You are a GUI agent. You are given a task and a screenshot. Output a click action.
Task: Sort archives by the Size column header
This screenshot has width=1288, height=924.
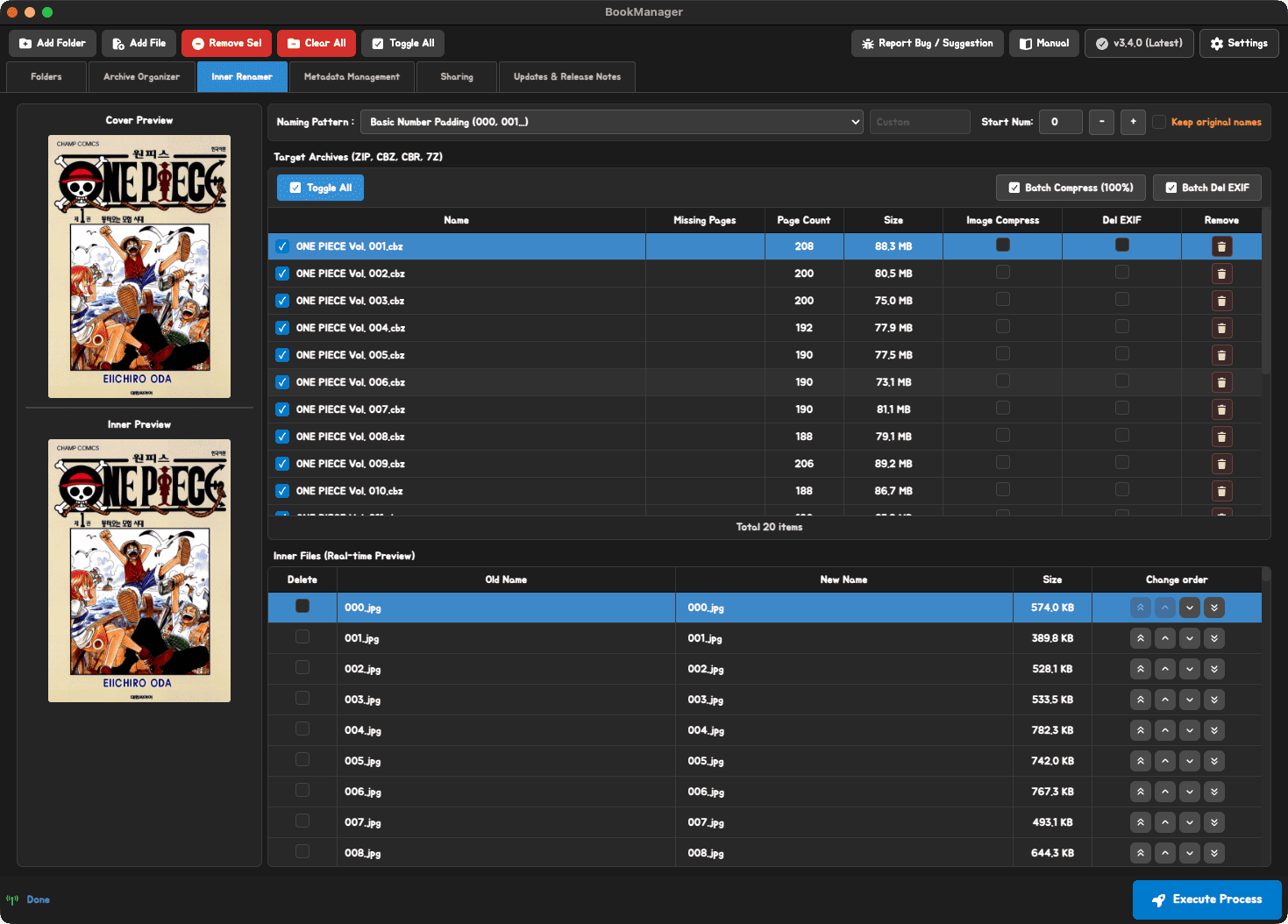893,220
